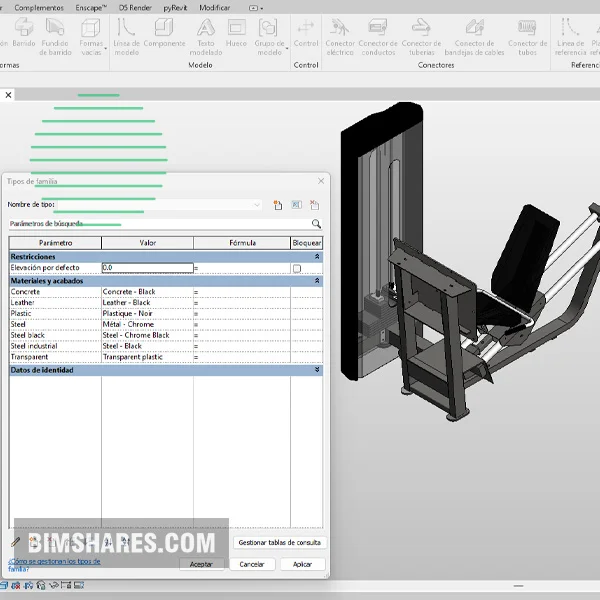
Task: Collapse the Materiales y acabados section
Action: tap(317, 281)
